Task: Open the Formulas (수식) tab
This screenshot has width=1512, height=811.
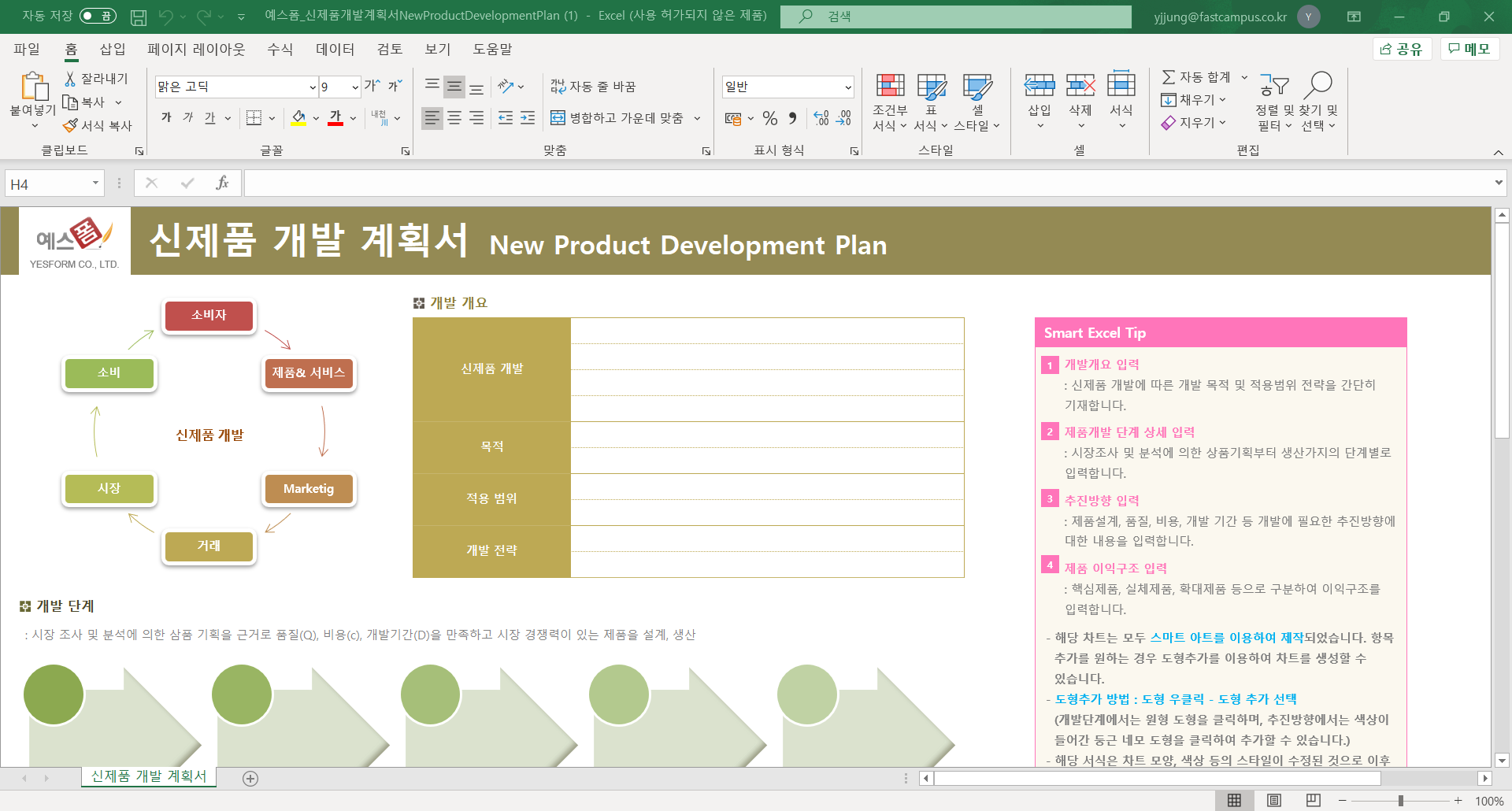Action: (280, 49)
